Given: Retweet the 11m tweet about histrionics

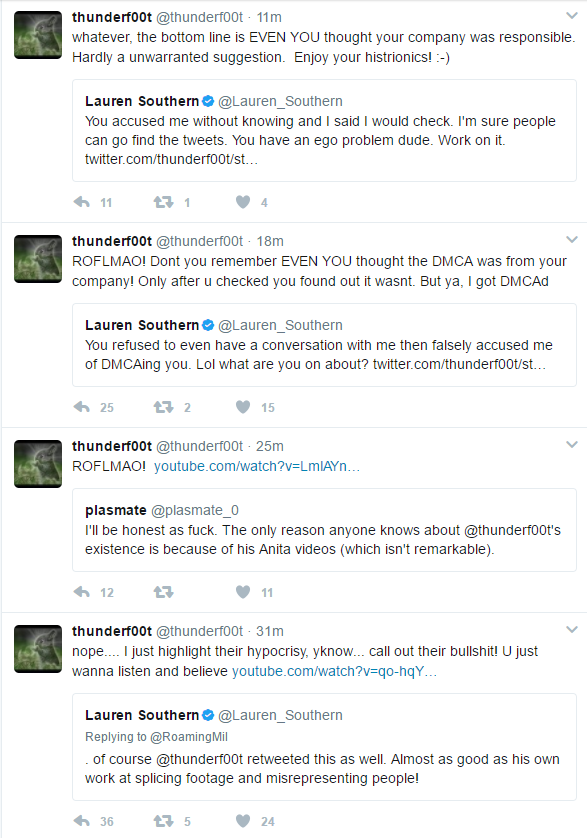Looking at the screenshot, I should [163, 202].
